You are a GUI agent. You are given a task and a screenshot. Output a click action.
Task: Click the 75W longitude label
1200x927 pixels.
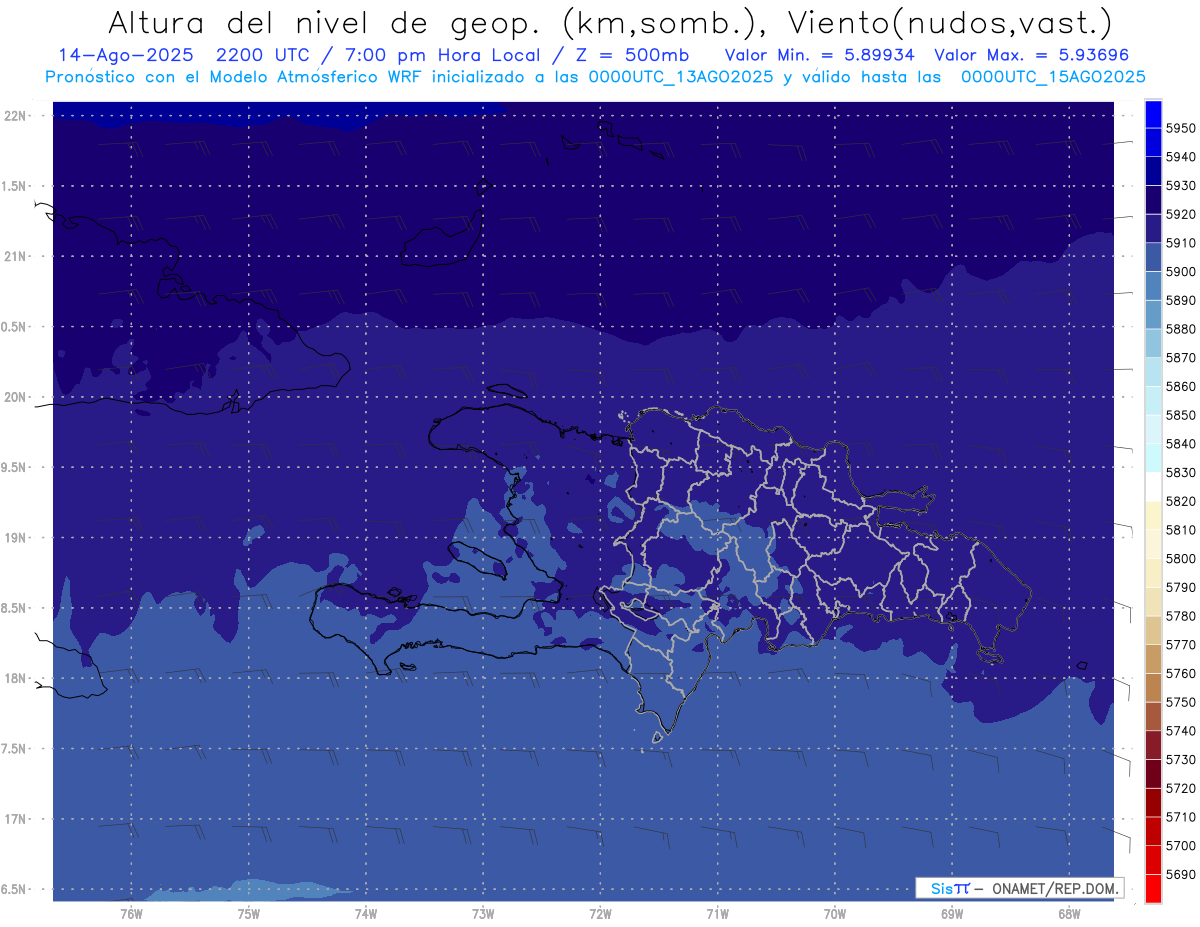click(x=248, y=914)
